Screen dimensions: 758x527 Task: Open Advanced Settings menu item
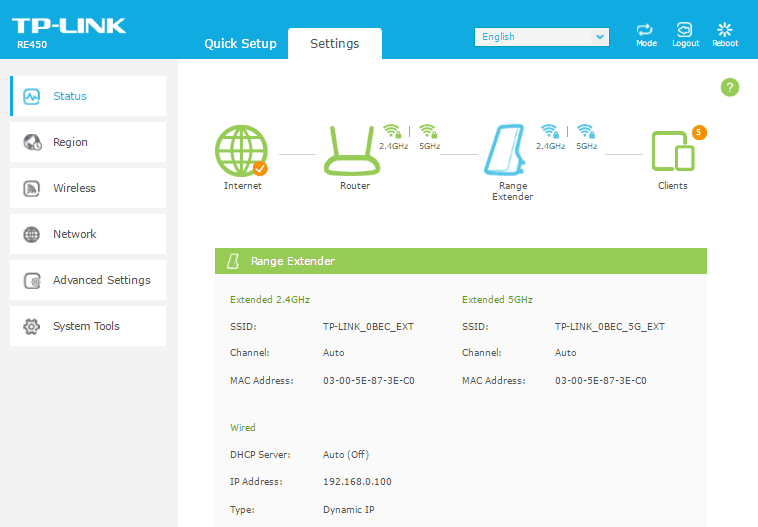pyautogui.click(x=88, y=279)
